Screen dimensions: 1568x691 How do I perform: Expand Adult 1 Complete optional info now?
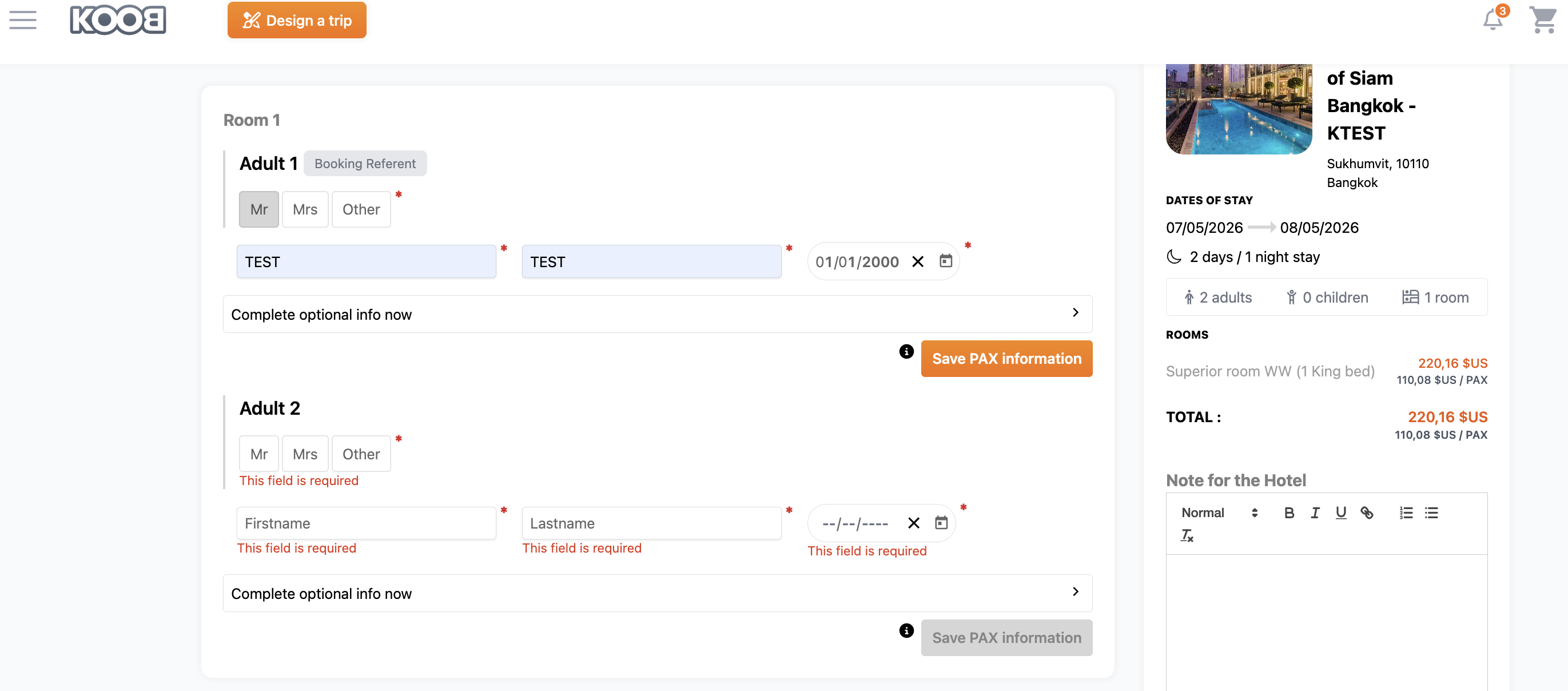coord(658,314)
